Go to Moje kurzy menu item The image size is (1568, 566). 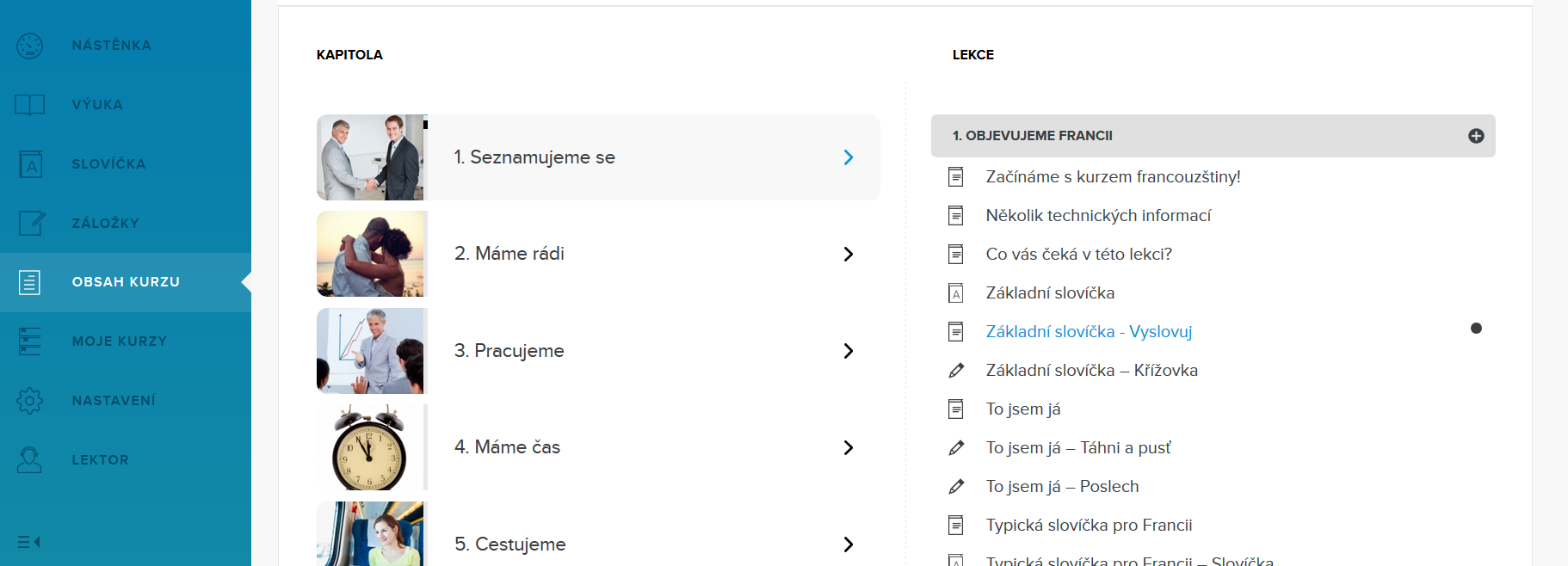[120, 341]
